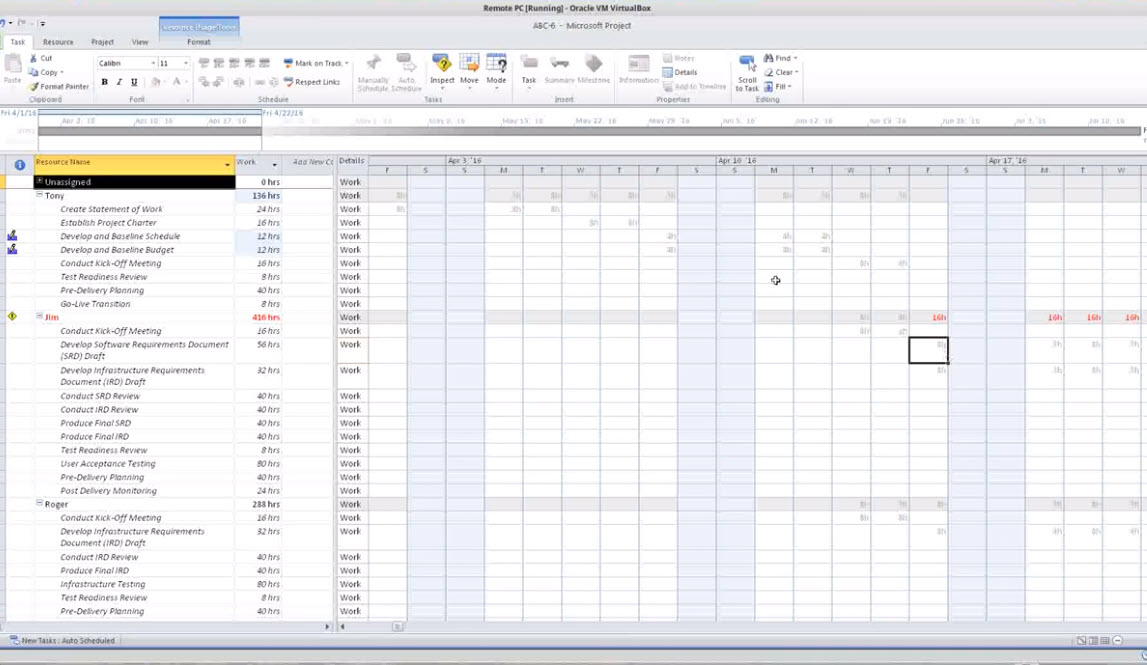1147x665 pixels.
Task: Open the View ribbon tab
Action: 140,42
